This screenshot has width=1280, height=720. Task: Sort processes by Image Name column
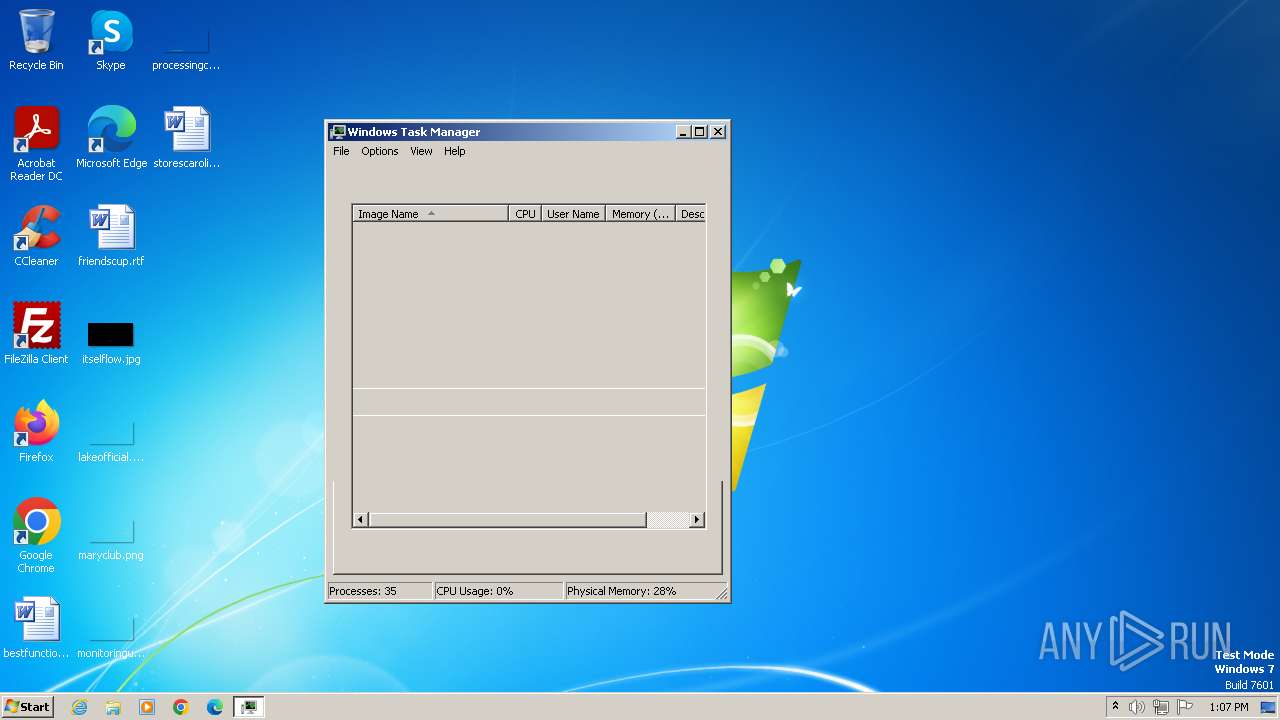point(430,214)
